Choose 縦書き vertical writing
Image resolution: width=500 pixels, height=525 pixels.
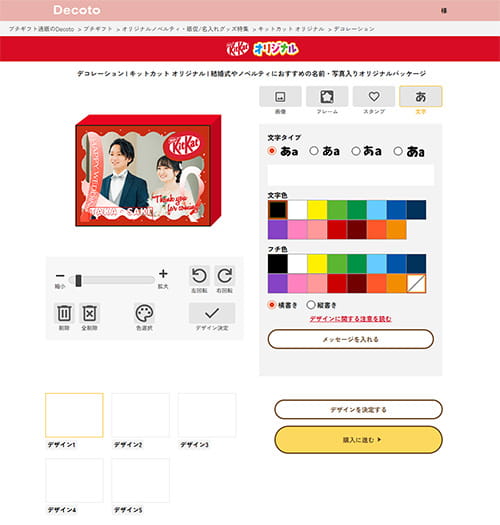click(311, 305)
